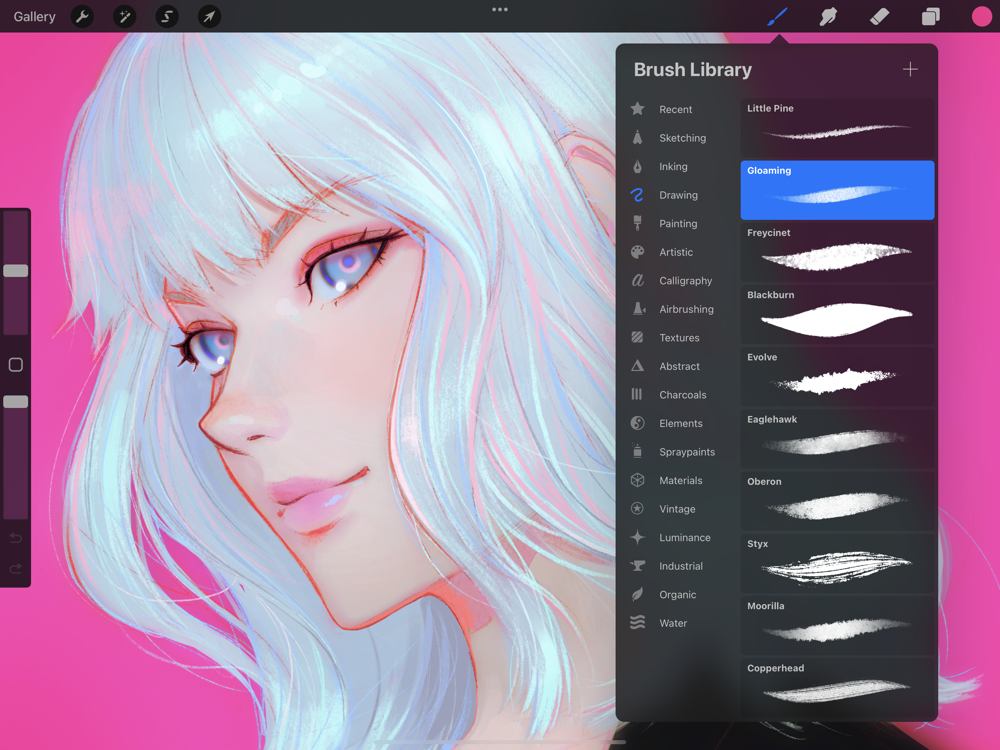Tap the square modify button on sidebar
The width and height of the screenshot is (1000, 750).
pos(16,365)
